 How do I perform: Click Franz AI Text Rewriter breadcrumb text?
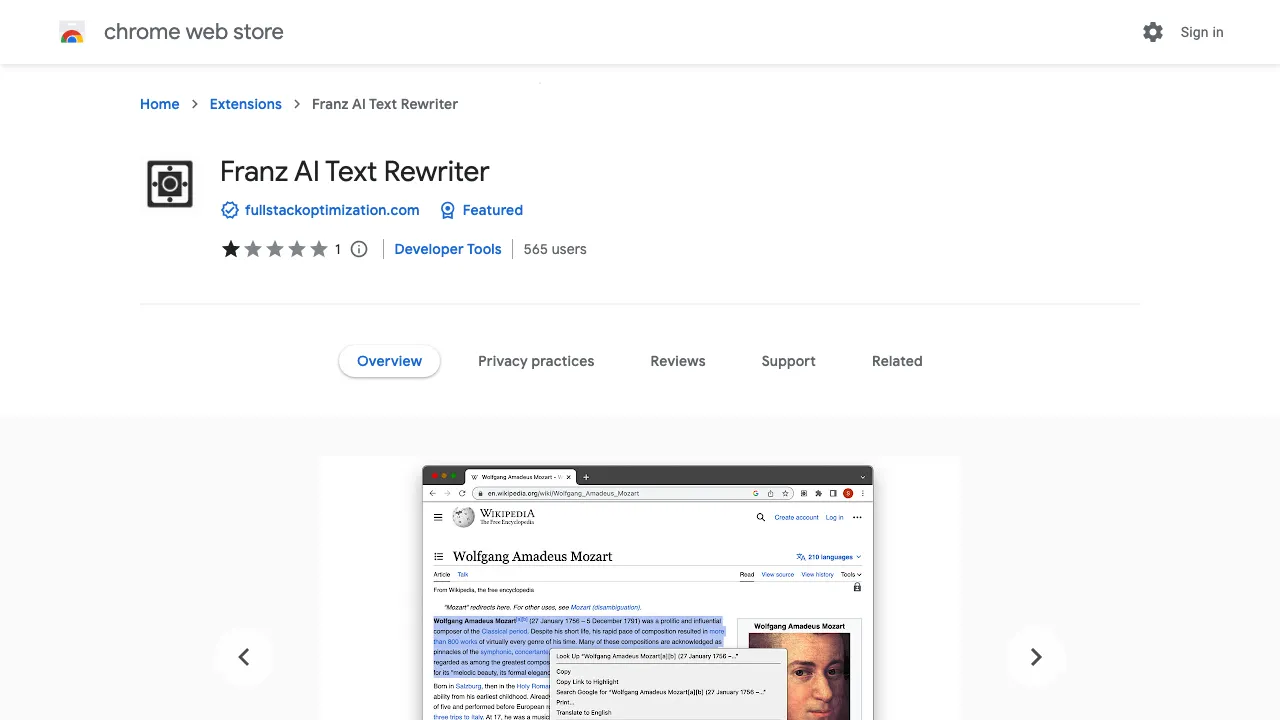(385, 104)
